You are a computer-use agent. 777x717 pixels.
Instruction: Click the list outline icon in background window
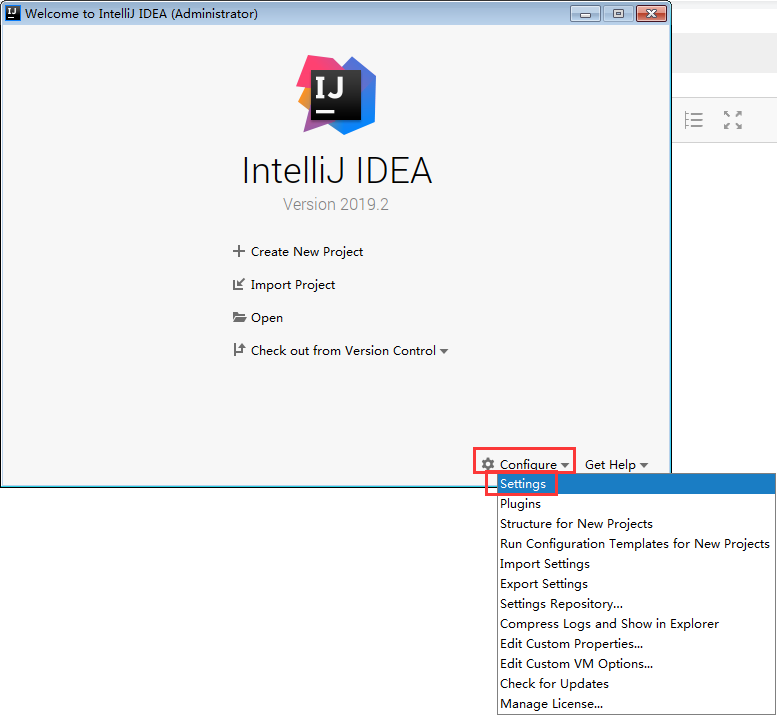coord(693,120)
